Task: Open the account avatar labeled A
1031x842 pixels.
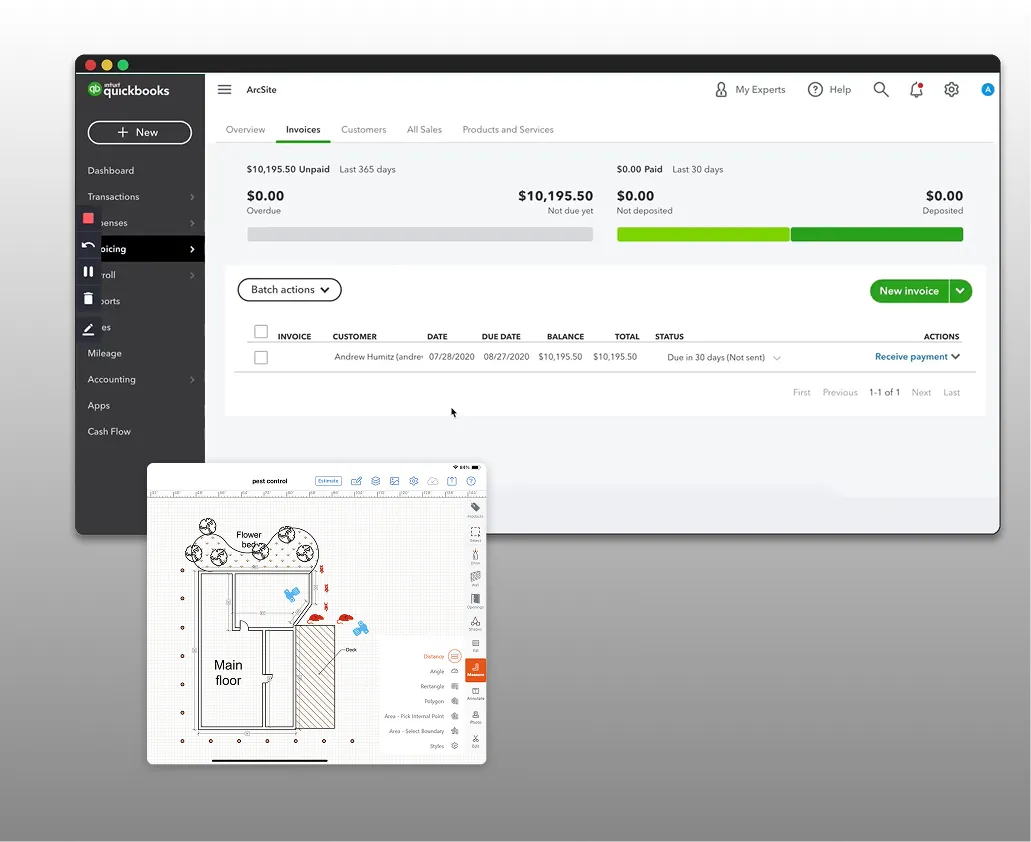Action: pyautogui.click(x=988, y=89)
